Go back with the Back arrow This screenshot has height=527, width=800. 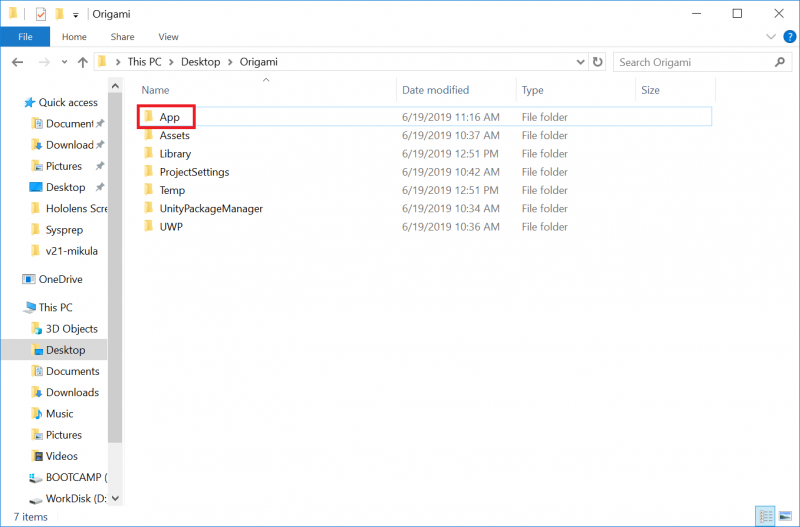[17, 62]
